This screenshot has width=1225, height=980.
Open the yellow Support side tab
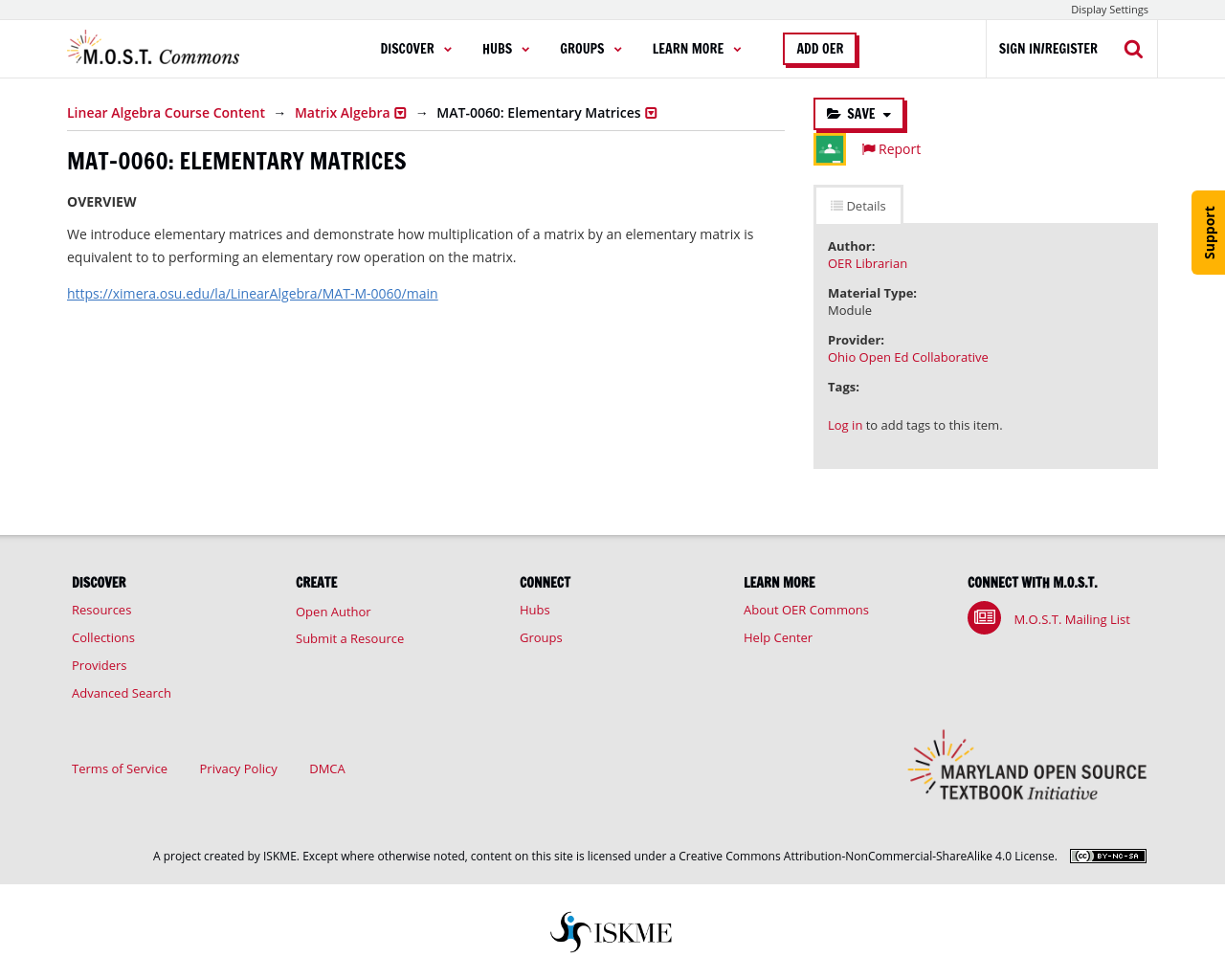coord(1209,233)
